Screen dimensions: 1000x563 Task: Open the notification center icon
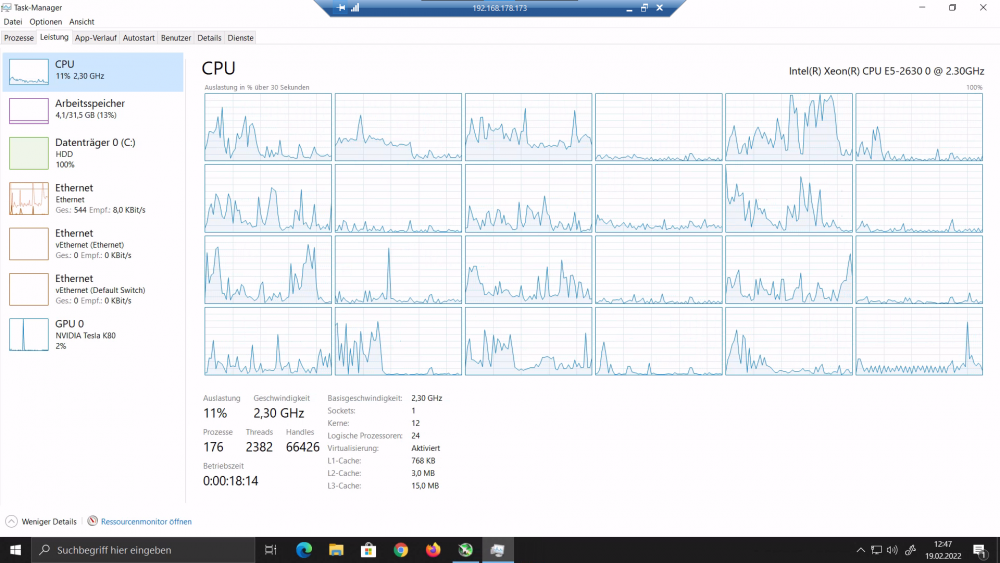point(981,550)
